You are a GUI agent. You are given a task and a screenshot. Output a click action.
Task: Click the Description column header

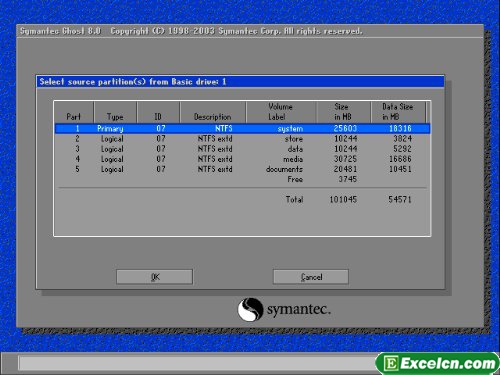(x=213, y=112)
